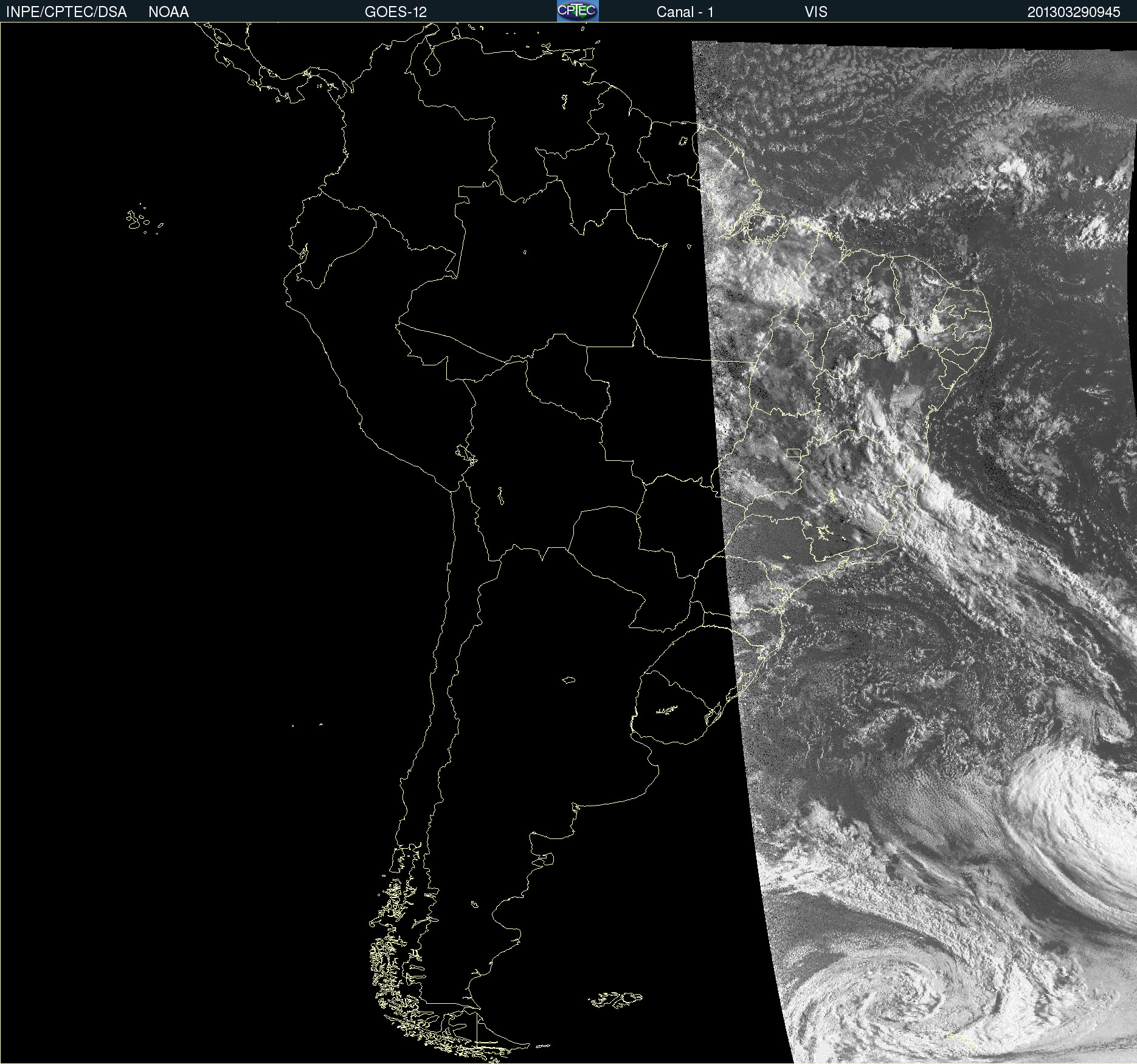Select the 201303290945 timestamp text
The height and width of the screenshot is (1064, 1137).
(x=1074, y=12)
